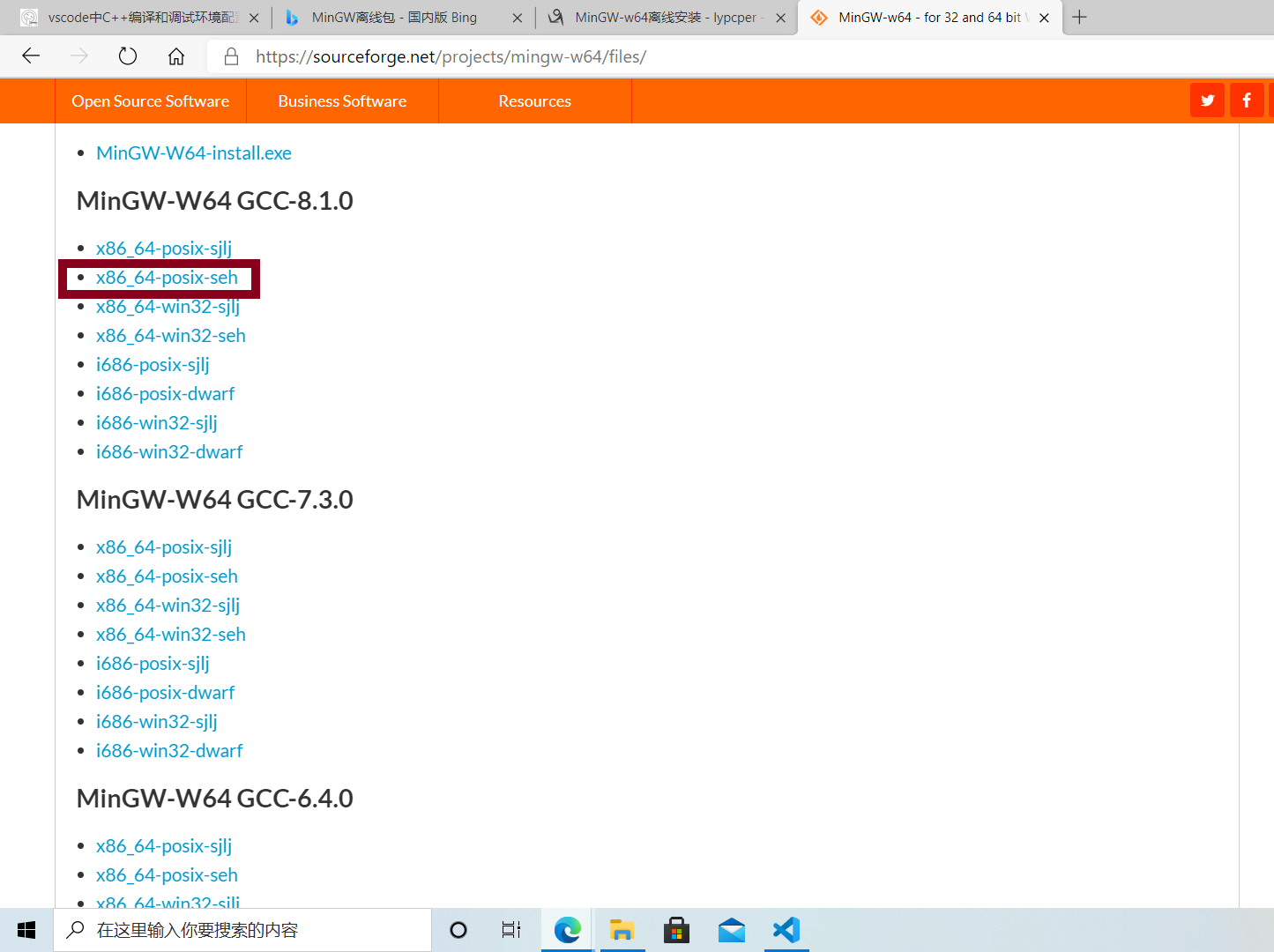Switch to vscode中C++编译和调试环境 tab
The height and width of the screenshot is (952, 1274).
pyautogui.click(x=141, y=18)
